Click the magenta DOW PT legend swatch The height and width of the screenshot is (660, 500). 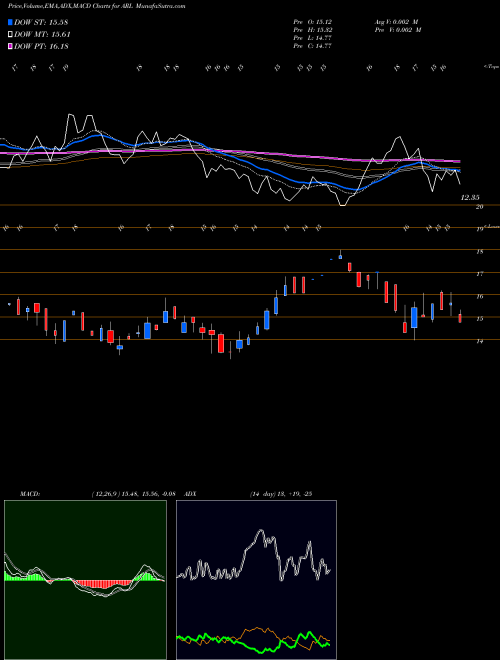tap(10, 46)
